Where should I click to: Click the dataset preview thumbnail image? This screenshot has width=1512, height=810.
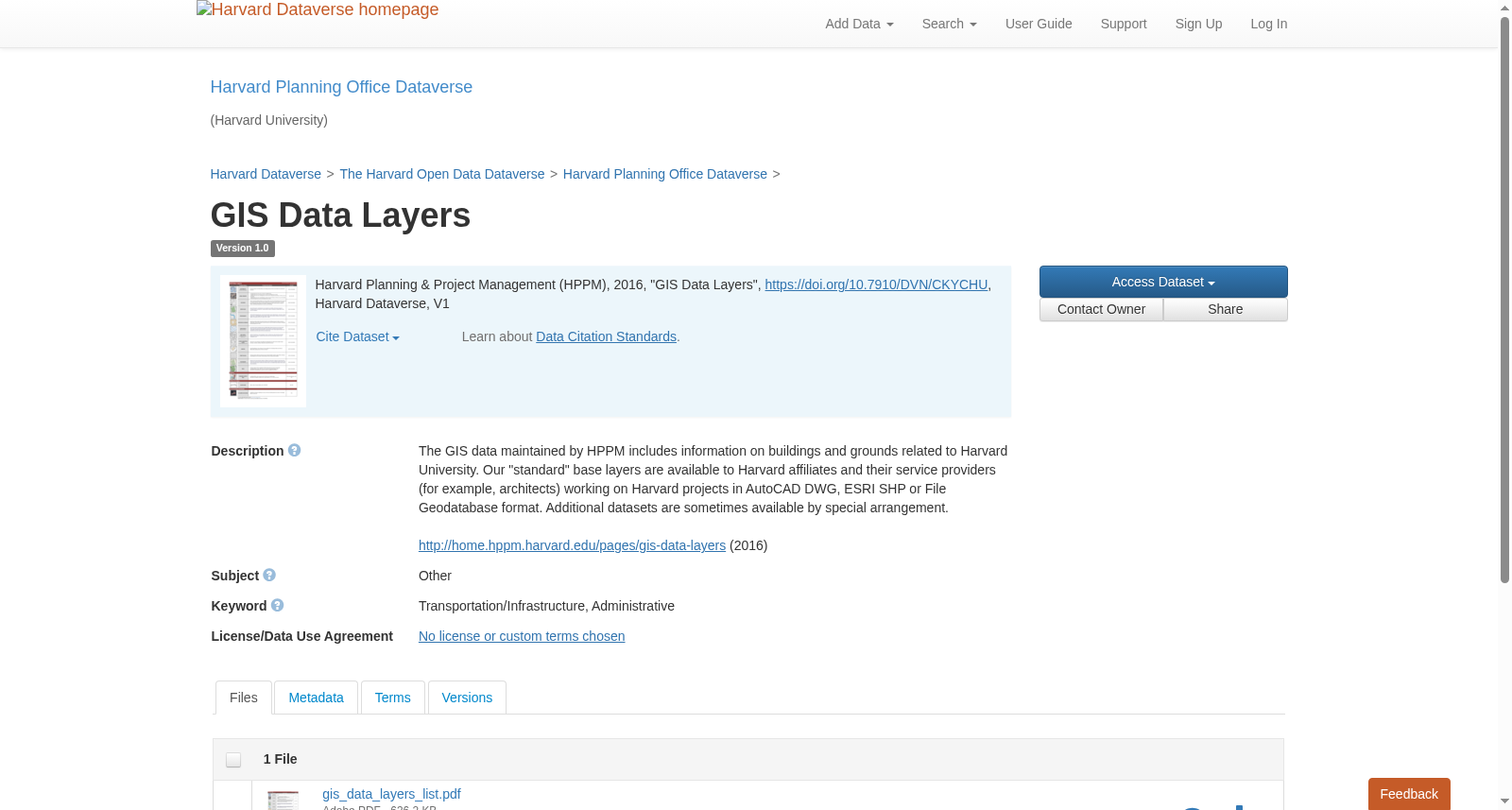[263, 341]
